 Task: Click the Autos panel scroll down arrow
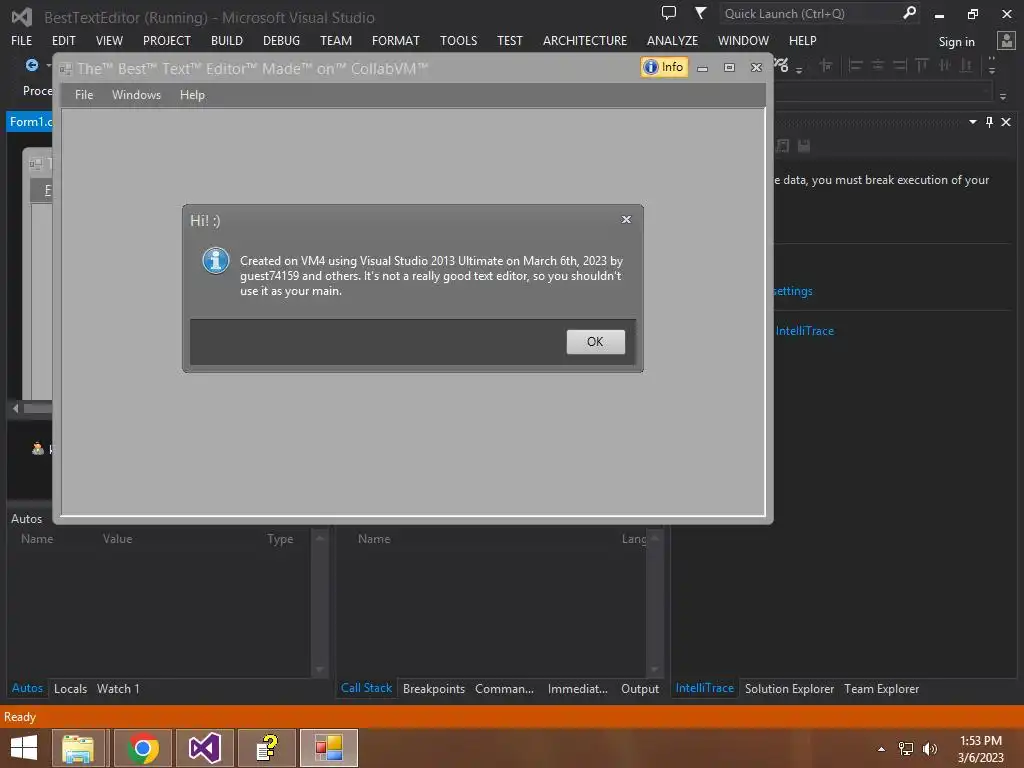point(319,669)
